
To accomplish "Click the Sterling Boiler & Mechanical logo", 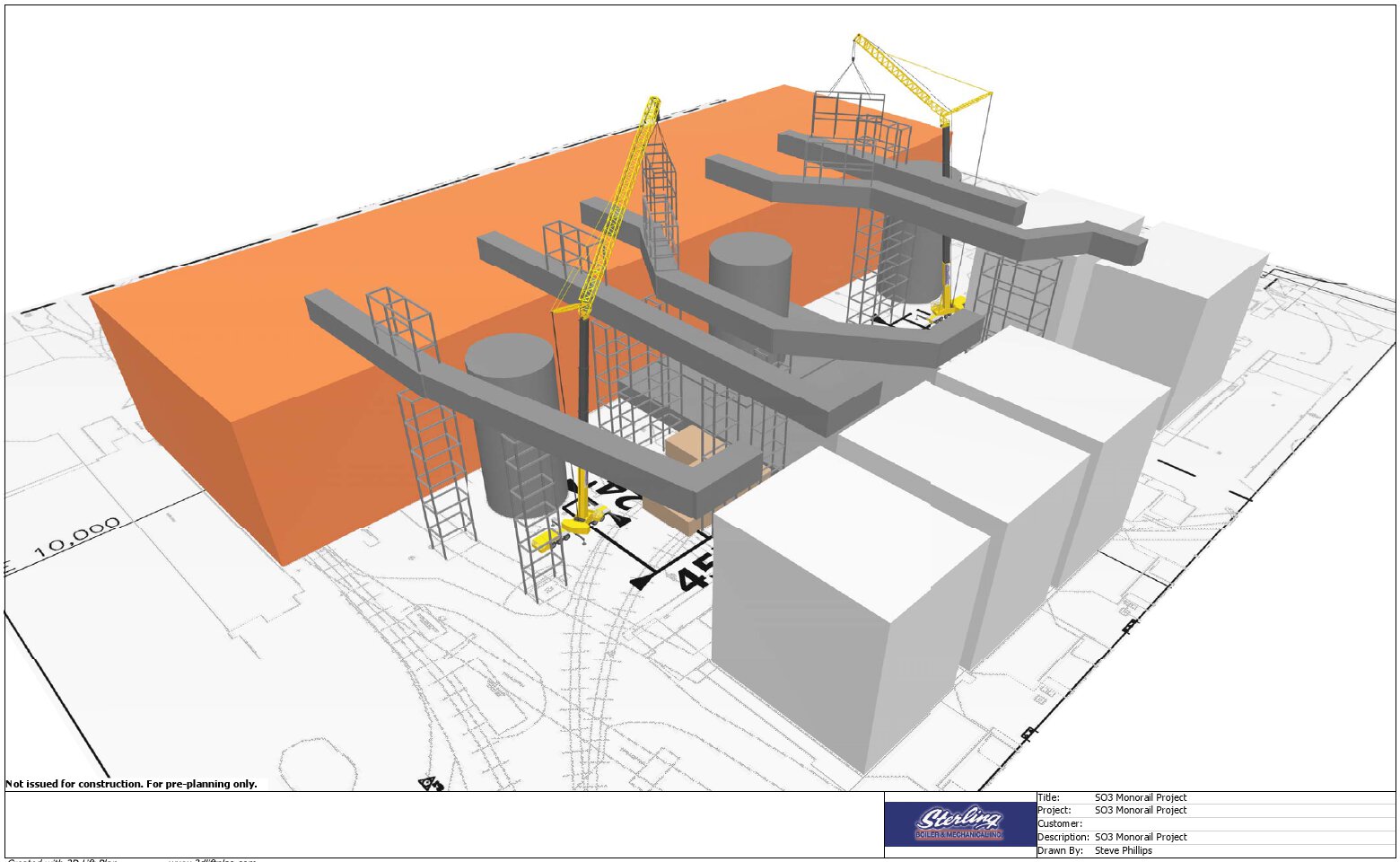I will point(959,823).
